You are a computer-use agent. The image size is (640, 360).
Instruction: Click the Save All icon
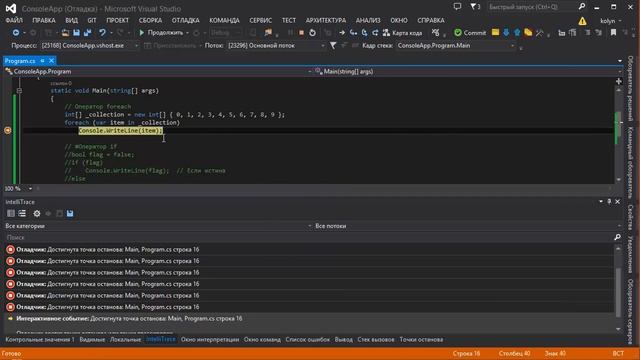[x=87, y=33]
